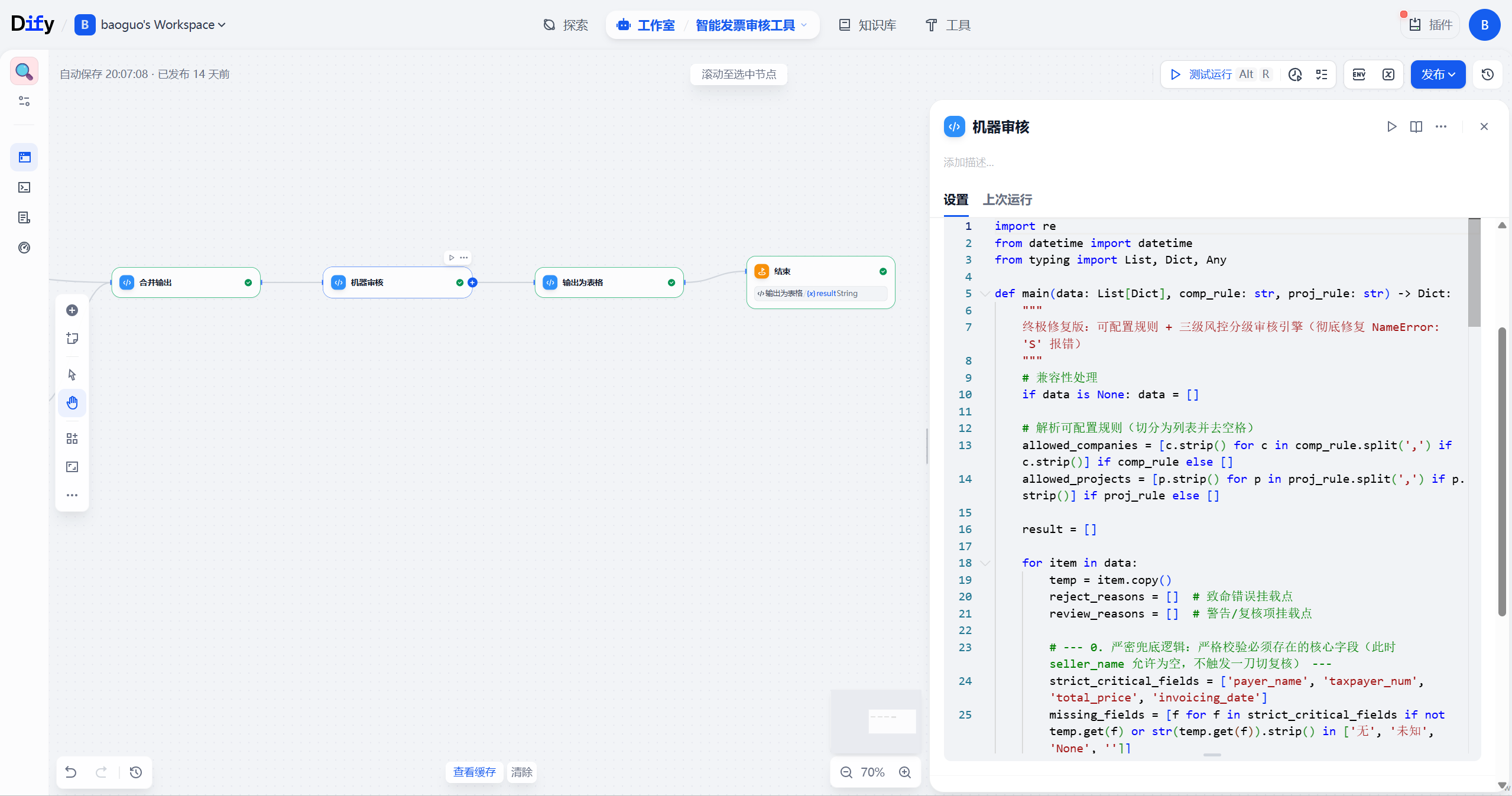Open the monitoring gauge icon in sidebar
Viewport: 1512px width, 796px height.
[x=24, y=248]
